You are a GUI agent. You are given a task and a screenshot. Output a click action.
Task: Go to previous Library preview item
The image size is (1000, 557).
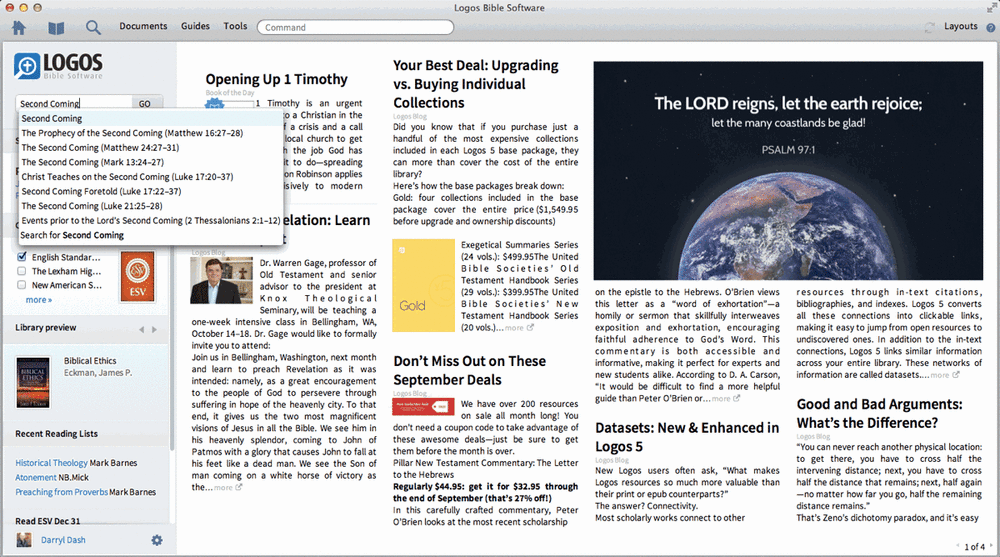coord(142,330)
